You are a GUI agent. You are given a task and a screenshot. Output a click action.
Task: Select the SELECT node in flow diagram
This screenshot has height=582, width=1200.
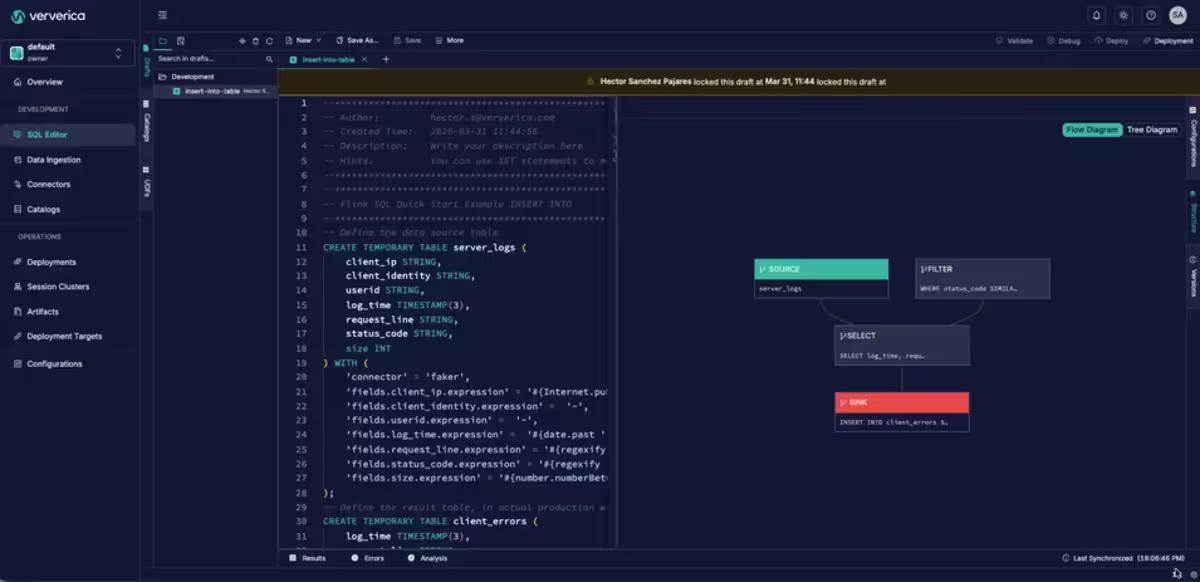pyautogui.click(x=902, y=345)
